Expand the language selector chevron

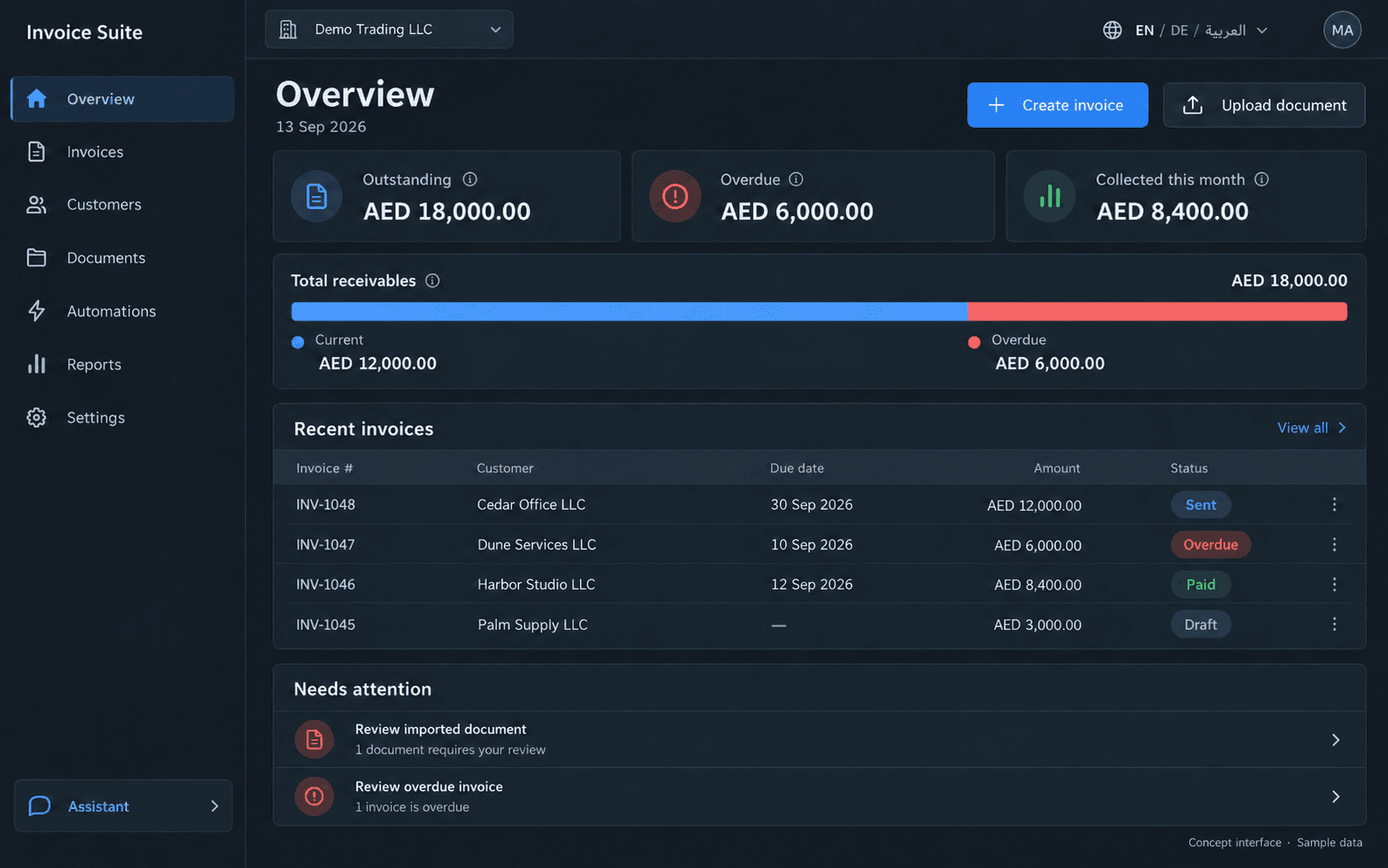(1262, 31)
